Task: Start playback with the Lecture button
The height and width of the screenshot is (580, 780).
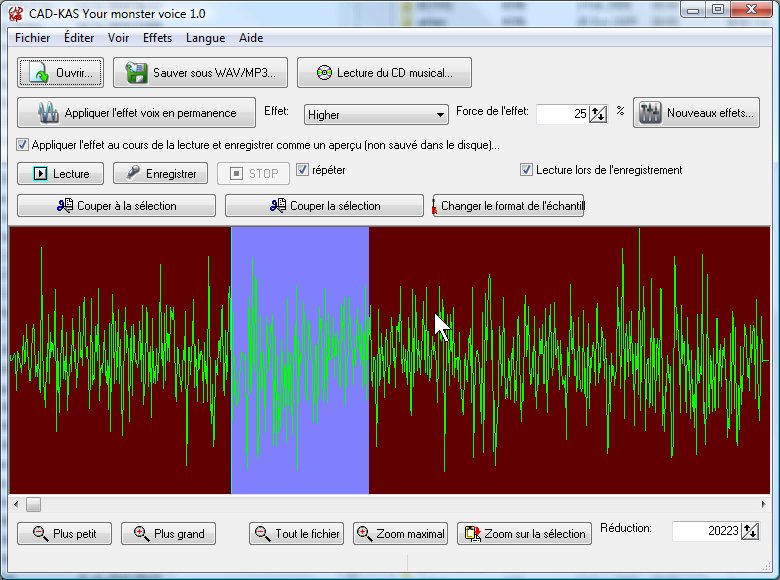Action: pos(61,173)
